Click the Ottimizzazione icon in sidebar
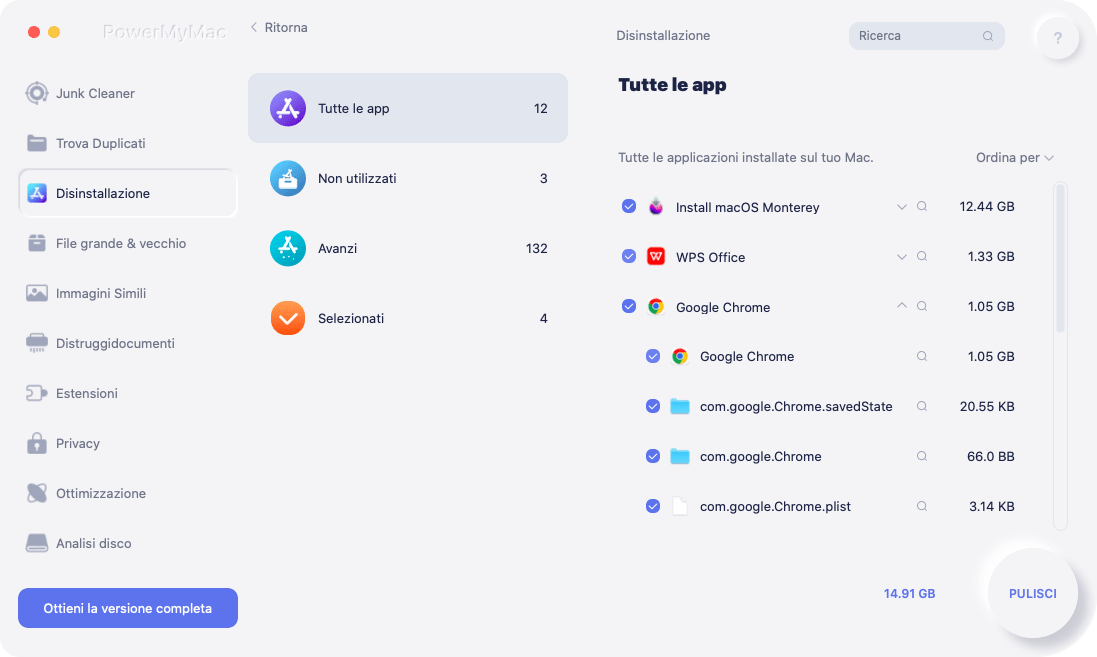This screenshot has height=657, width=1097. click(x=37, y=493)
